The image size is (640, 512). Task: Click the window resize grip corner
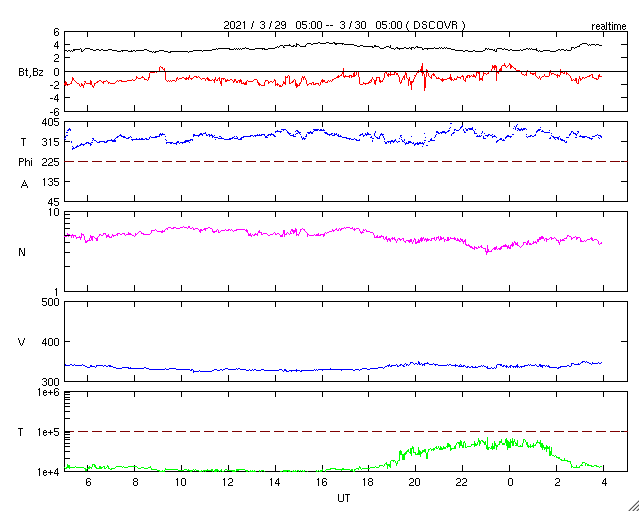[x=634, y=506]
